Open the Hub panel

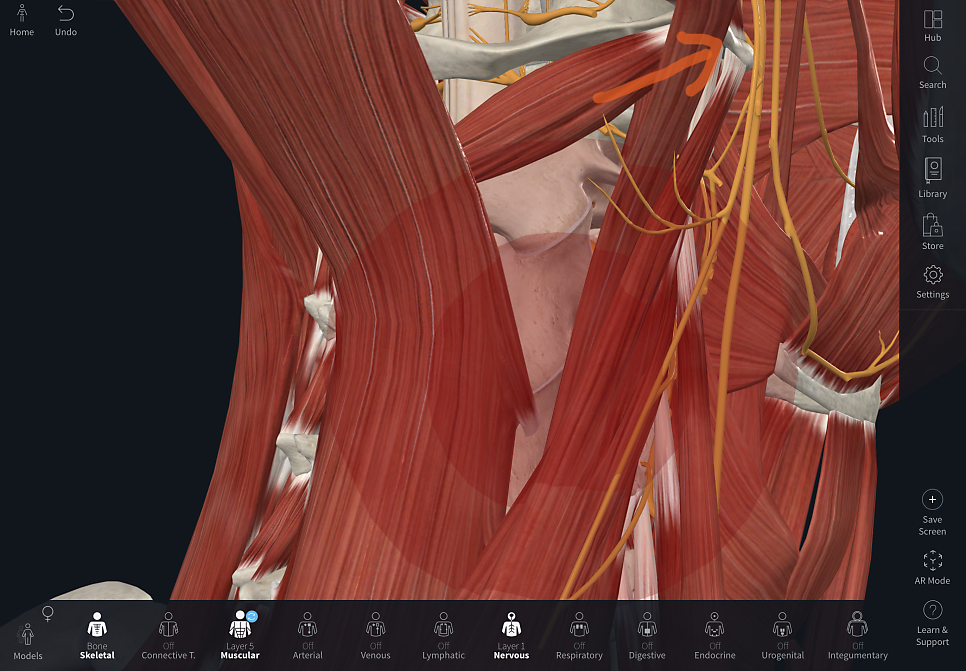pyautogui.click(x=932, y=26)
